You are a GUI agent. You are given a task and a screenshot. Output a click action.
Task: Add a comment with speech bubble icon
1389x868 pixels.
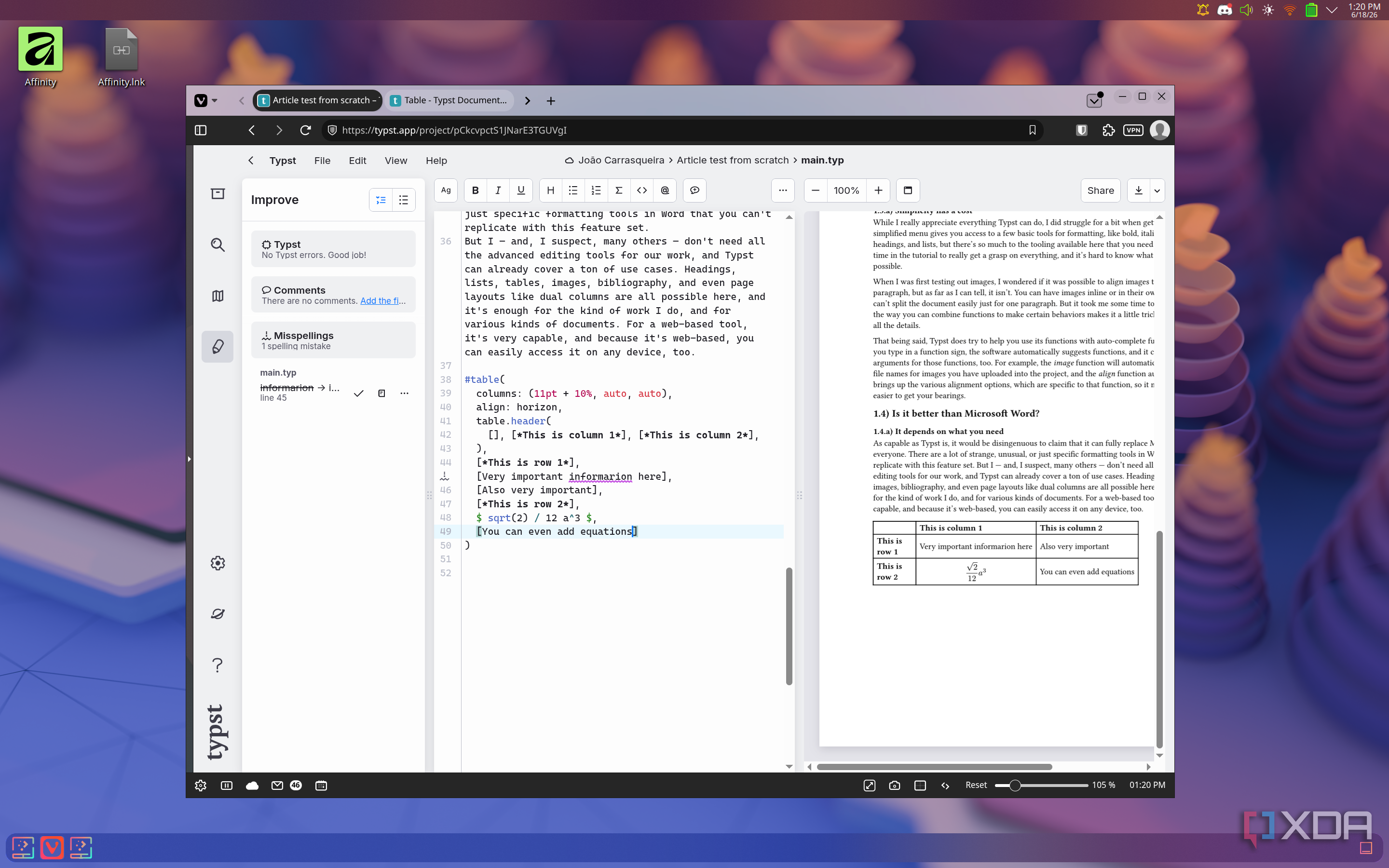[694, 190]
